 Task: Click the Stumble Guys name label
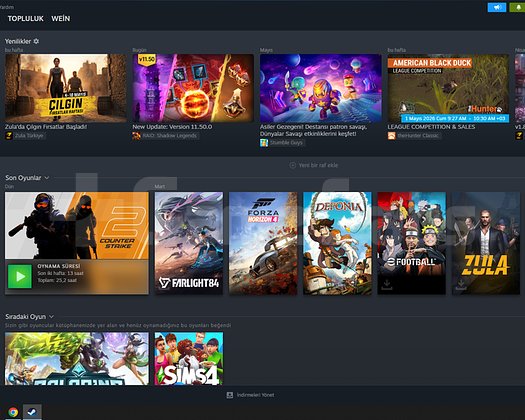pyautogui.click(x=286, y=143)
